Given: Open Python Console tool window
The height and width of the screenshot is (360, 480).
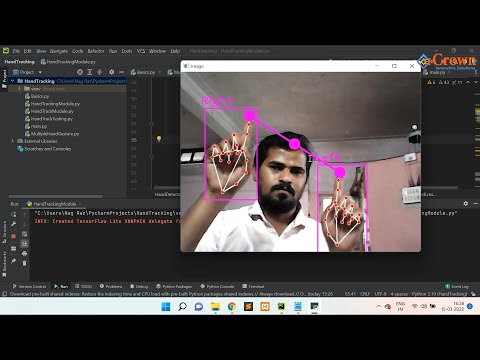Looking at the screenshot, I should 217,286.
